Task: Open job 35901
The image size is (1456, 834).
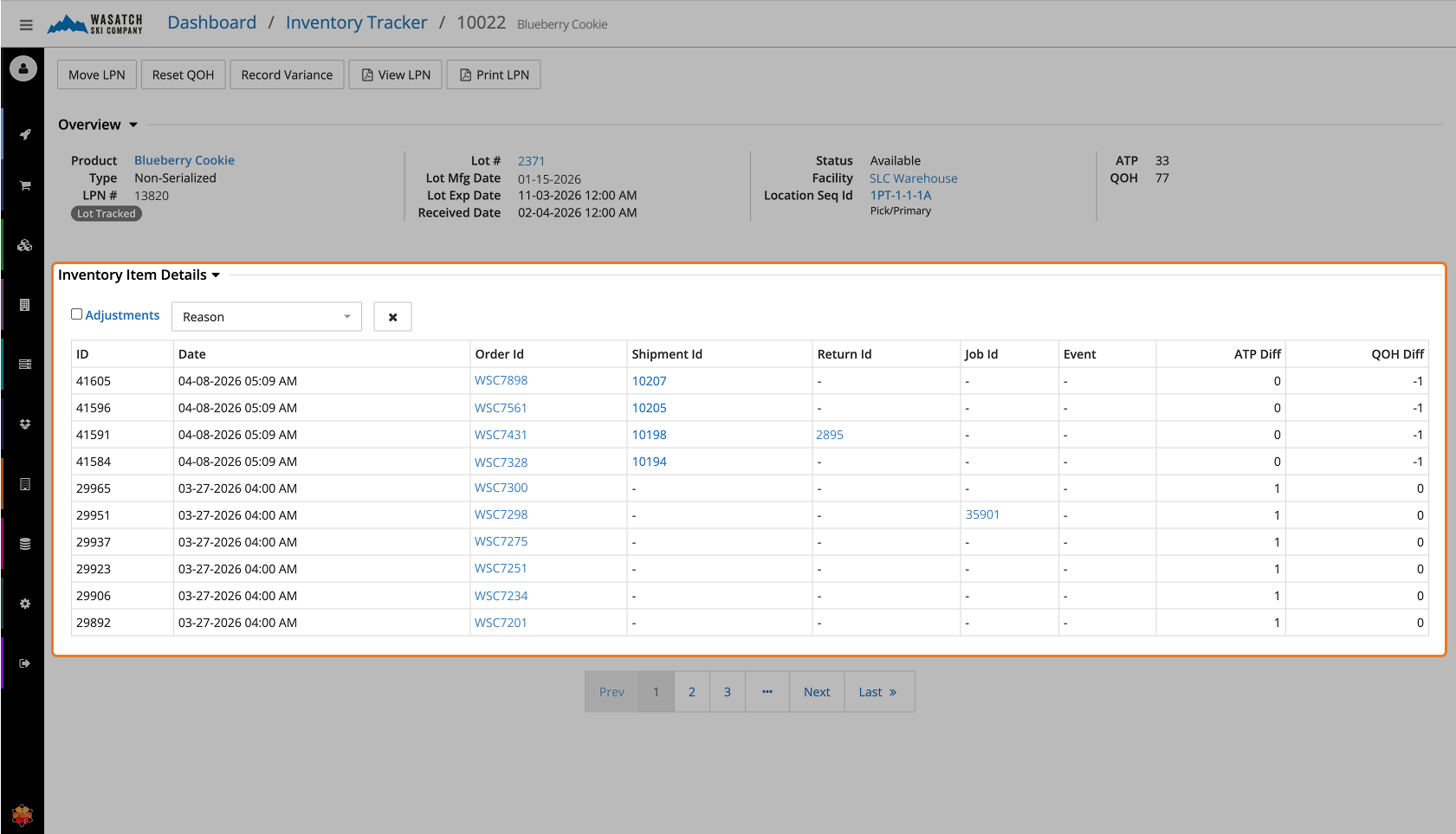Action: click(983, 514)
